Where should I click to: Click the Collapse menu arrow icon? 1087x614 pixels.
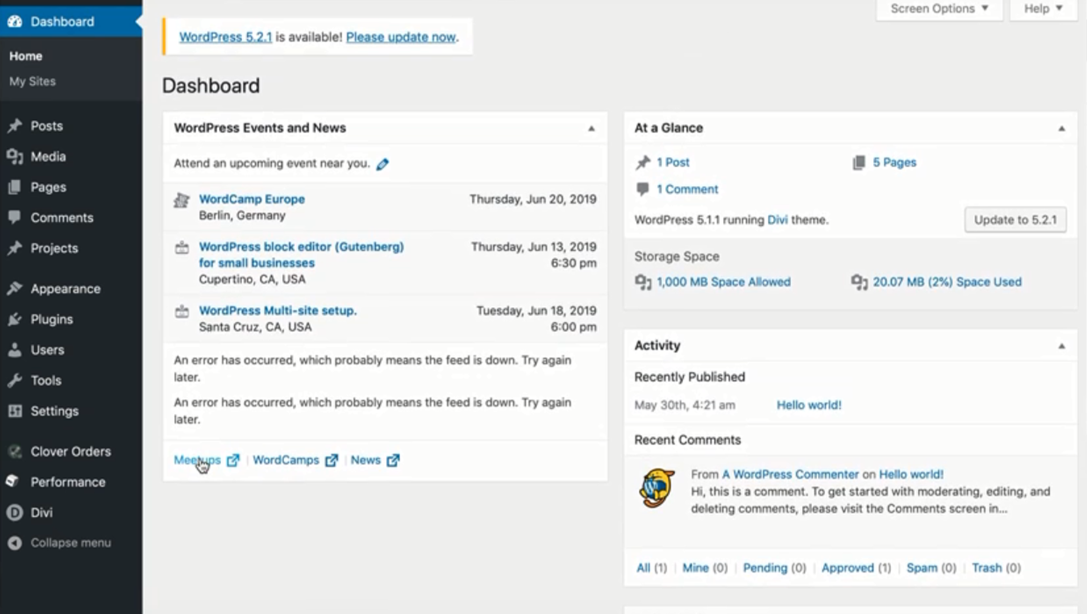pyautogui.click(x=15, y=543)
